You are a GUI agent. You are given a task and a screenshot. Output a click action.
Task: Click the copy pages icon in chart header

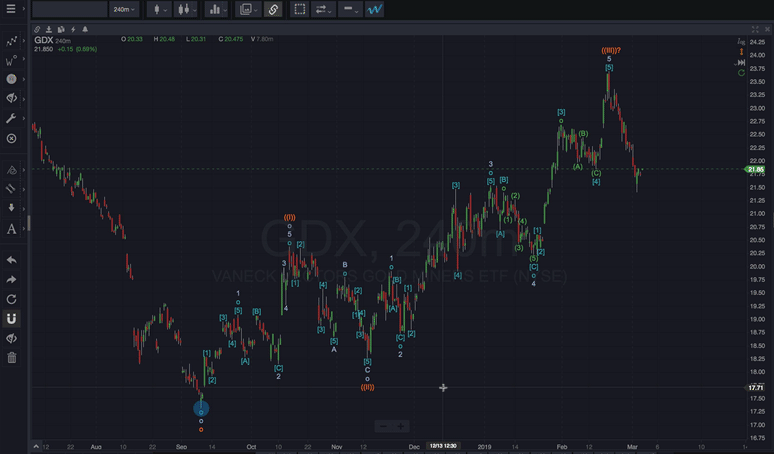click(61, 30)
